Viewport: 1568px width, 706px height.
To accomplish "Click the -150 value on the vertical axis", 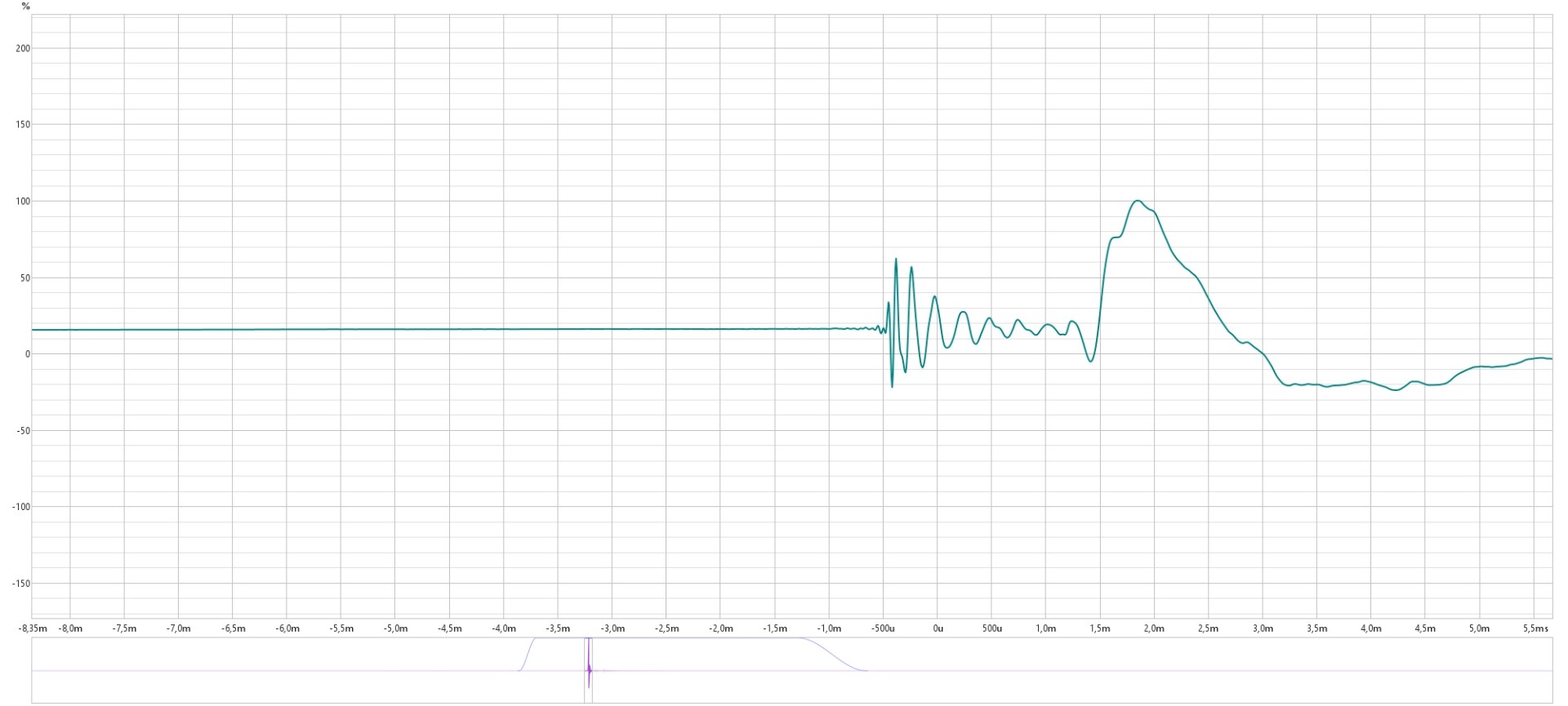I will (x=21, y=584).
